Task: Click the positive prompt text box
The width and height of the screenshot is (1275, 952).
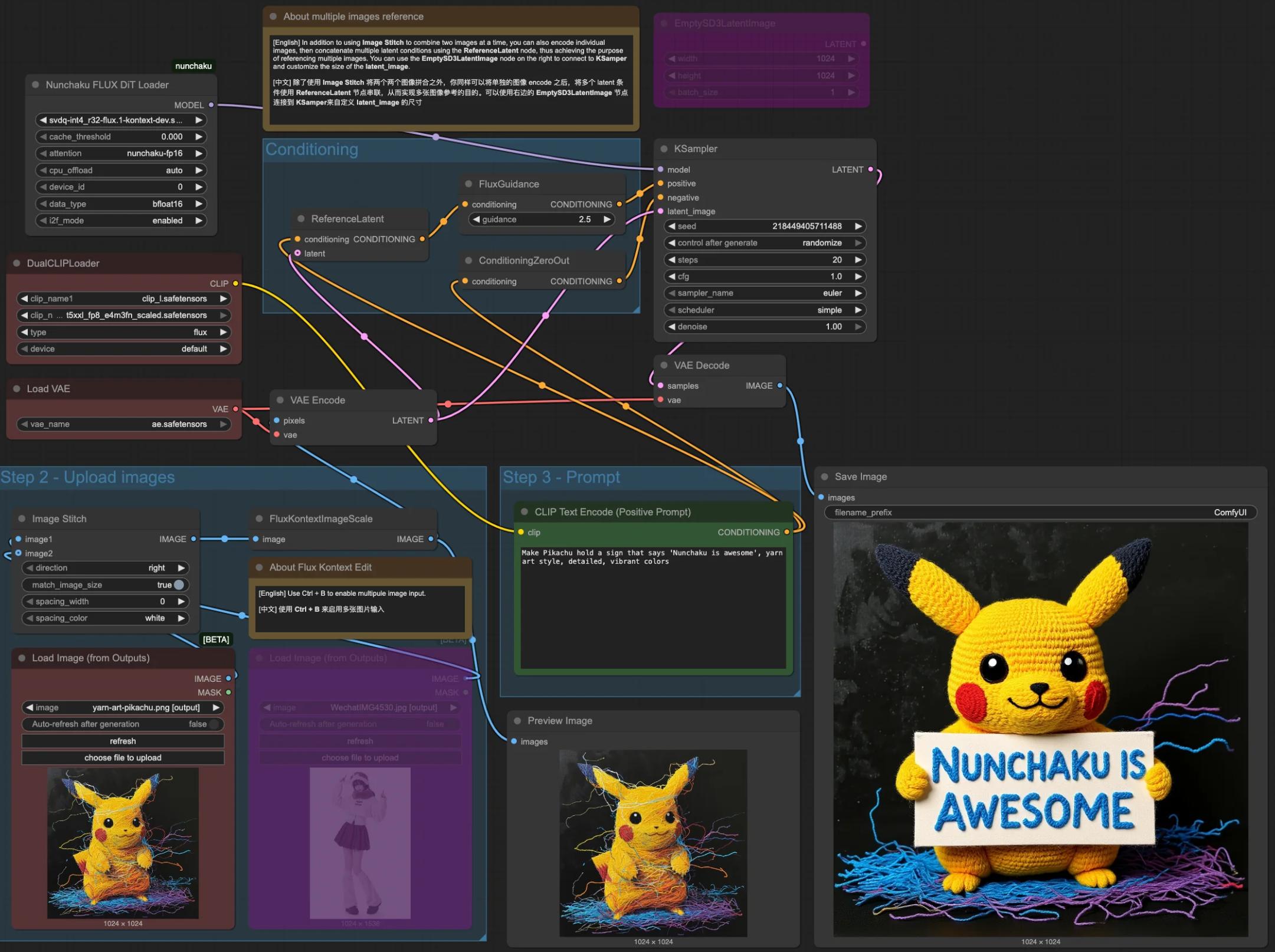Action: point(653,608)
